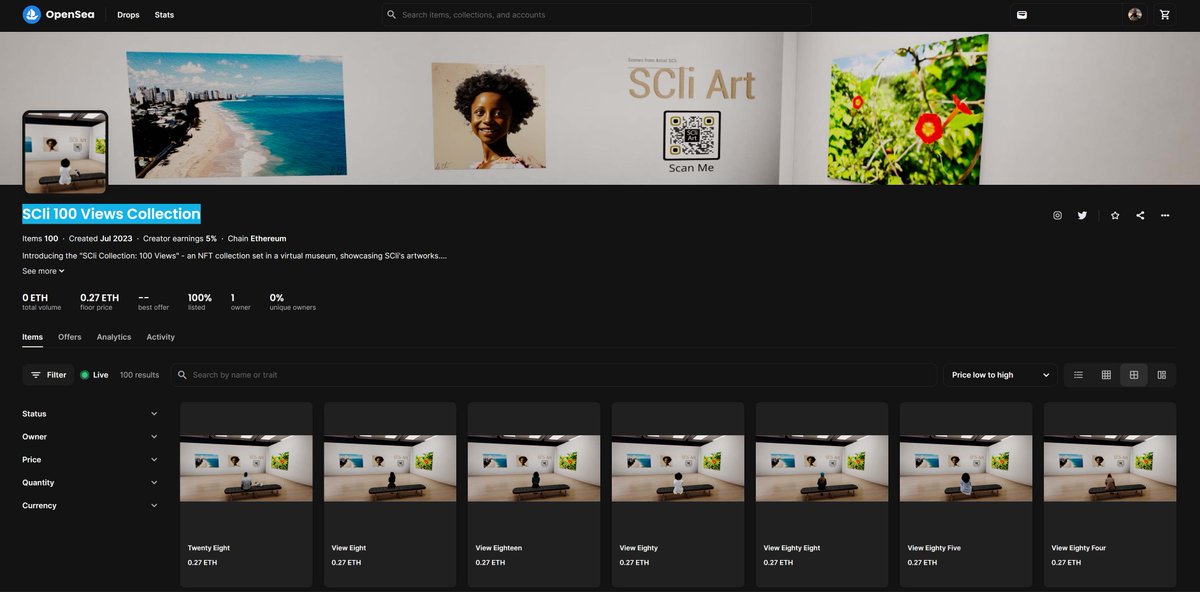
Task: Open the View Eighty Five item card
Action: (x=966, y=494)
